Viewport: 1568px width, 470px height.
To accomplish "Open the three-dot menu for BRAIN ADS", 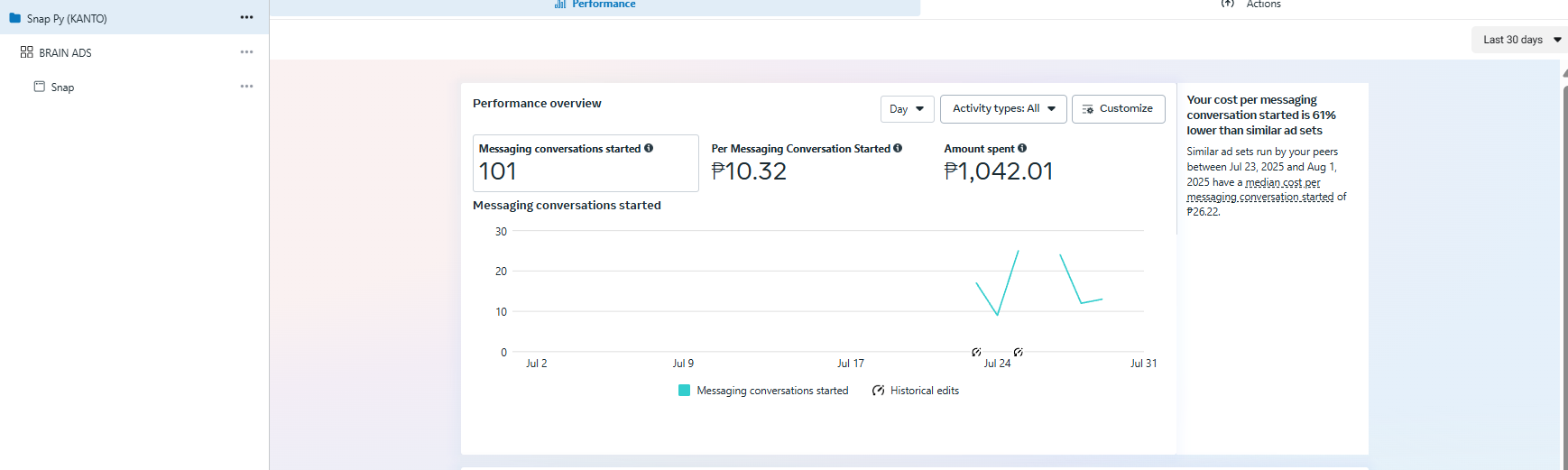I will (x=246, y=52).
